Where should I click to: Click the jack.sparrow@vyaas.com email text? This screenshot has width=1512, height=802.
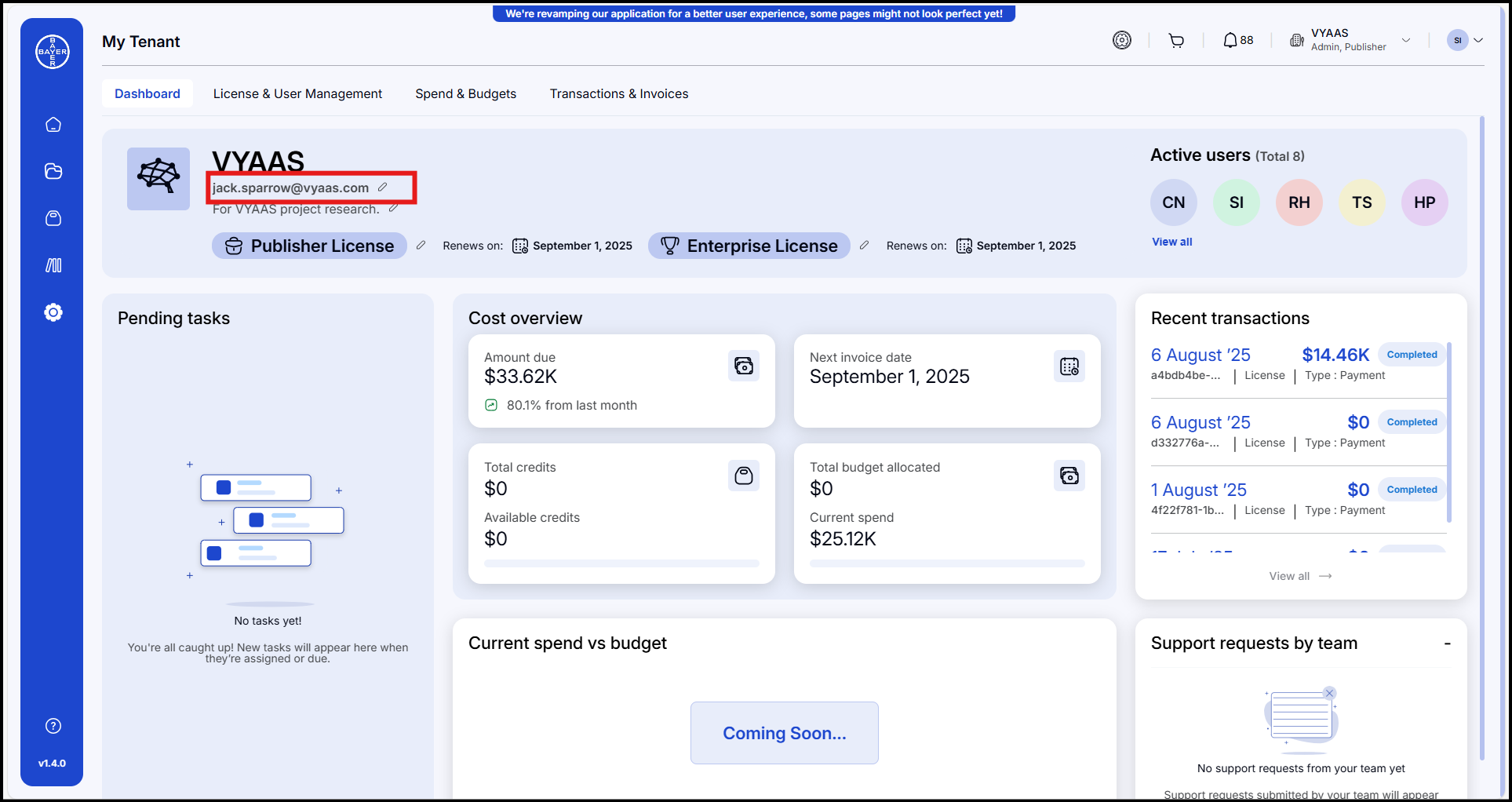click(290, 188)
